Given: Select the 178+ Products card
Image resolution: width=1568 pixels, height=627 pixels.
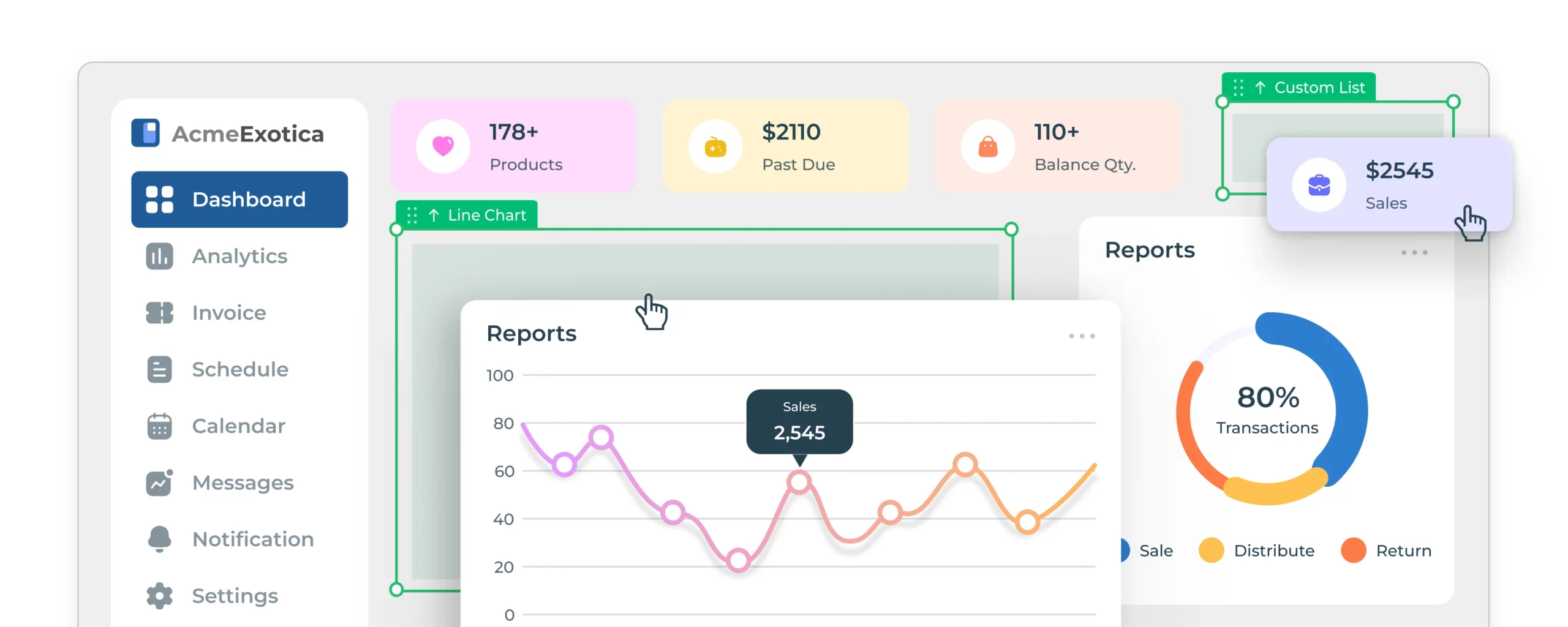Looking at the screenshot, I should pos(513,146).
